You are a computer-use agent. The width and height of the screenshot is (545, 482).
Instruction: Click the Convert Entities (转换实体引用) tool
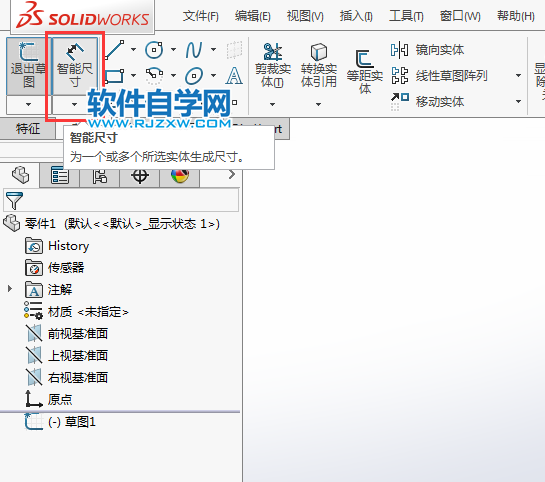coord(319,65)
